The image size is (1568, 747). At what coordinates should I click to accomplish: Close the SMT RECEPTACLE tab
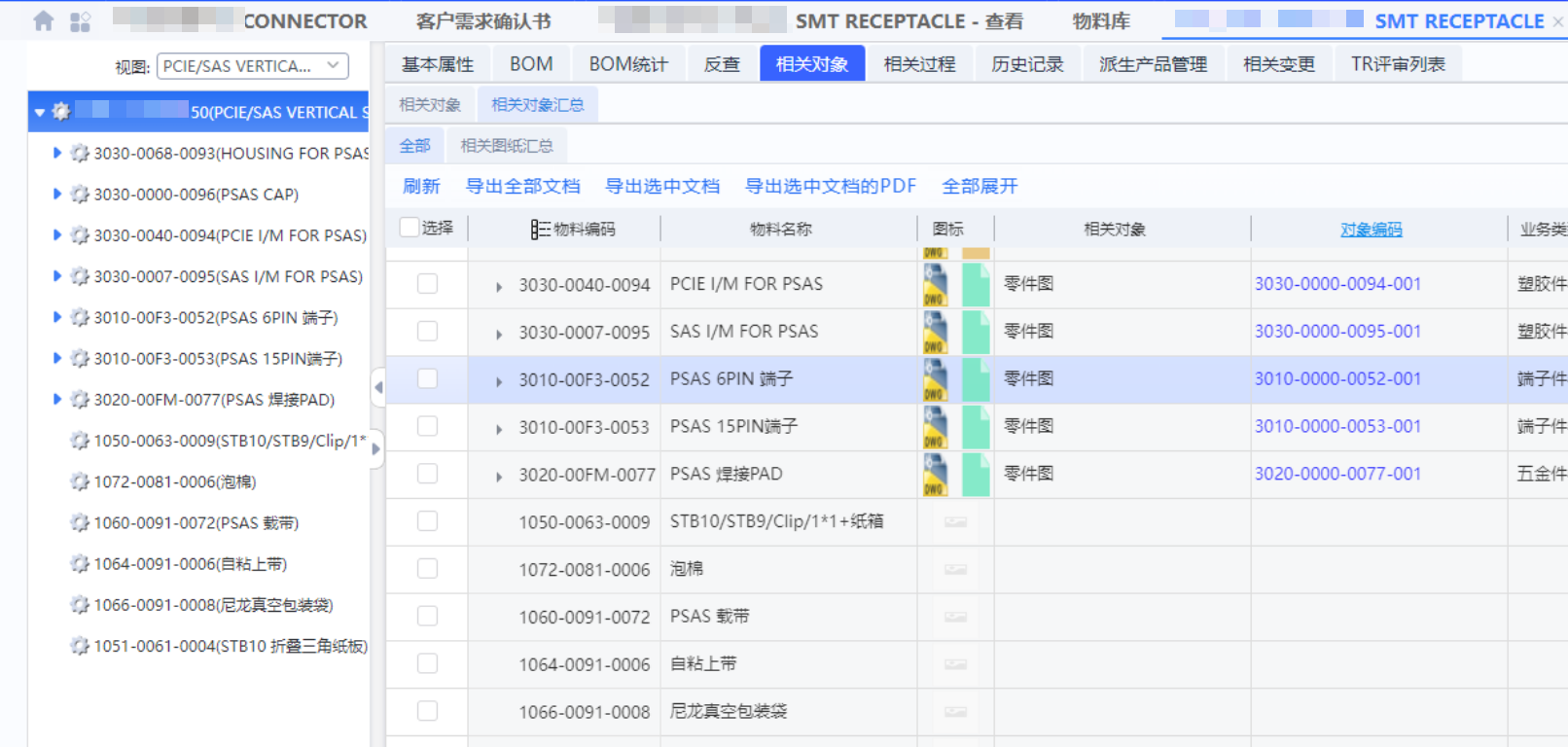[1559, 20]
